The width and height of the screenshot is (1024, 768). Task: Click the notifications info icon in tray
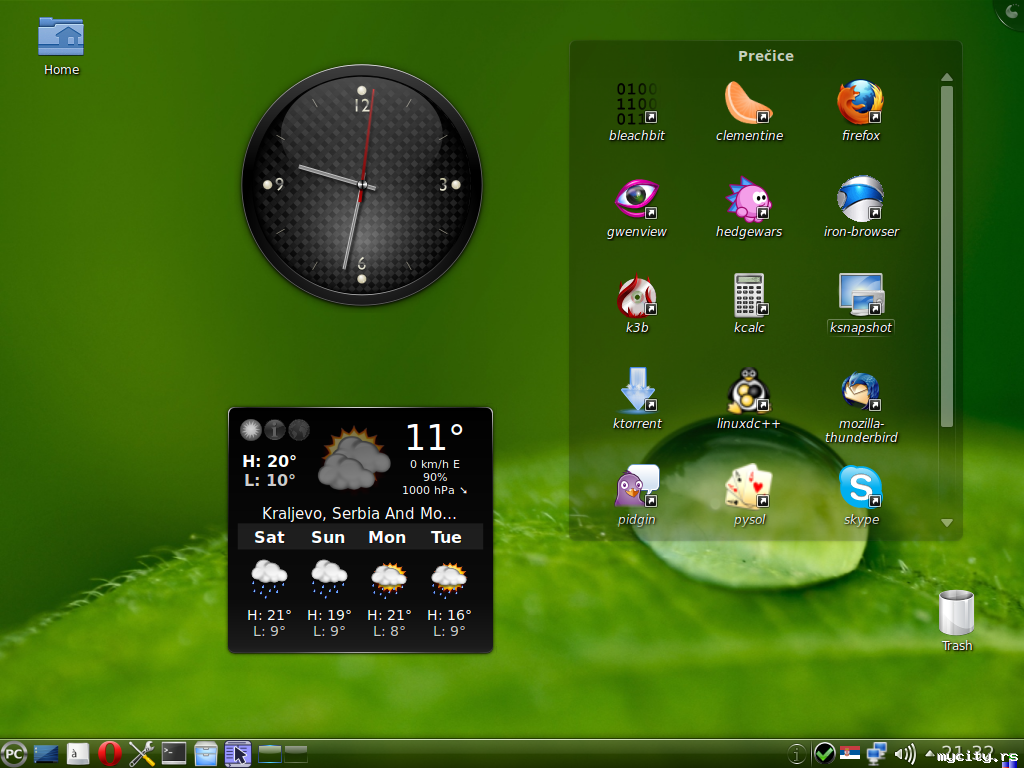click(797, 754)
